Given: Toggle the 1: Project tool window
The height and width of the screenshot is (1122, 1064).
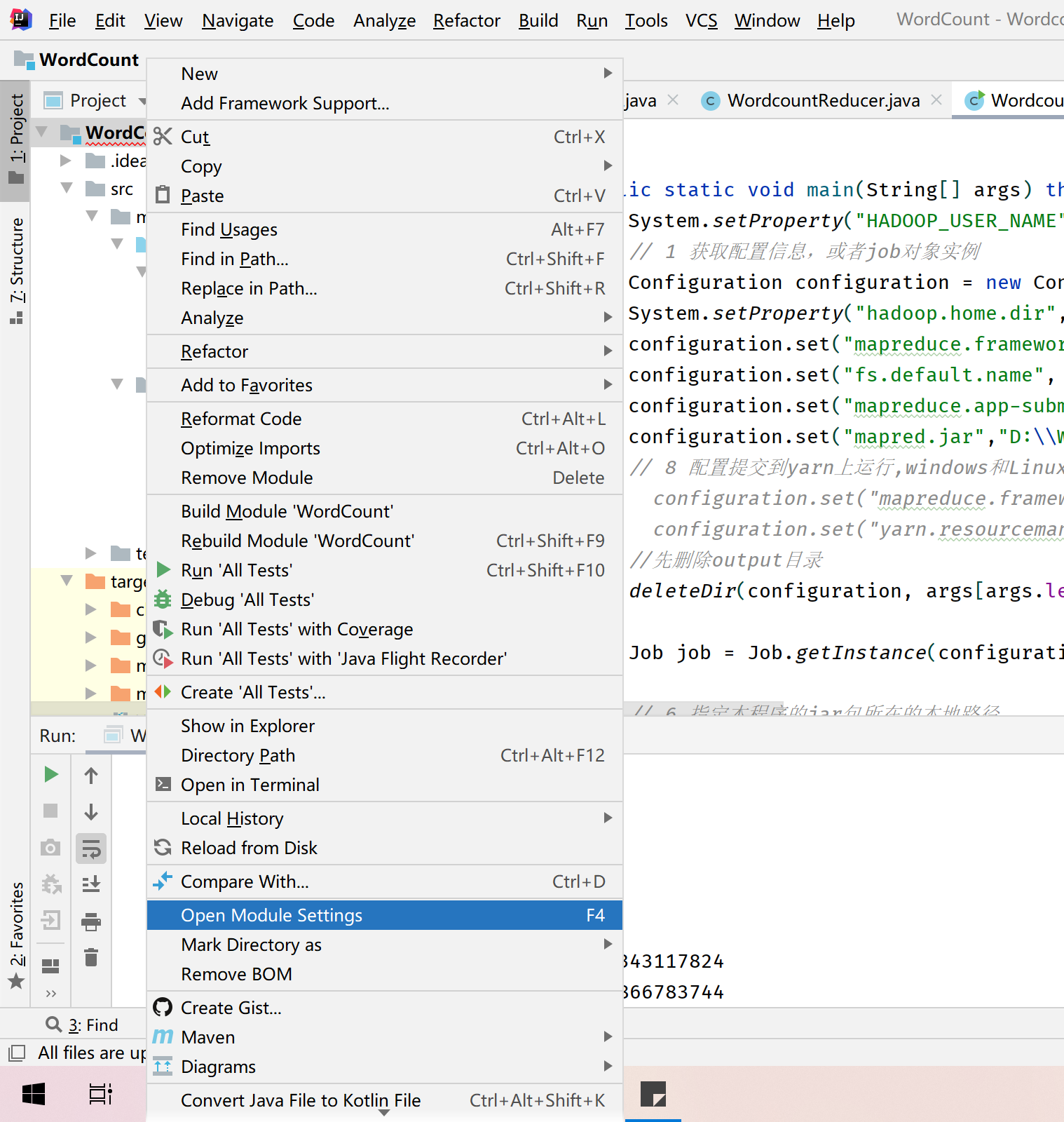Looking at the screenshot, I should [16, 140].
